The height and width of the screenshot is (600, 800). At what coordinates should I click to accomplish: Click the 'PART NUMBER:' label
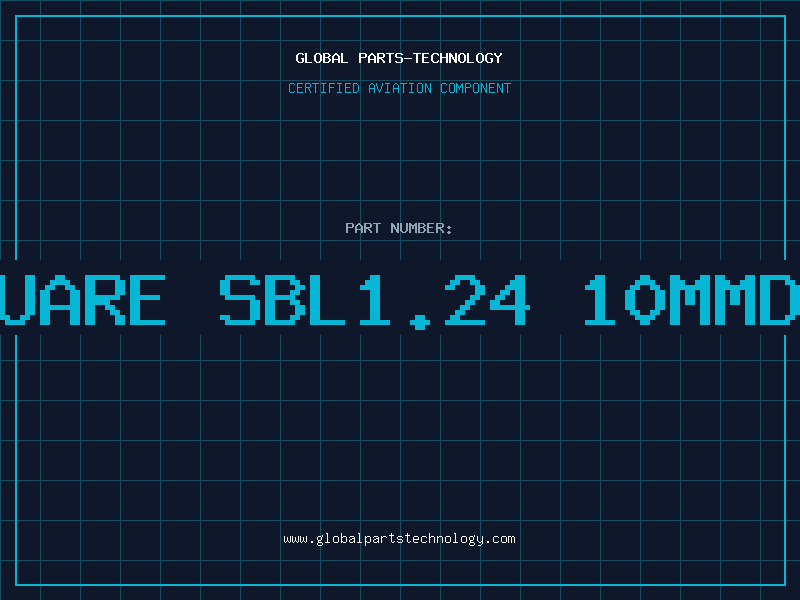(398, 228)
